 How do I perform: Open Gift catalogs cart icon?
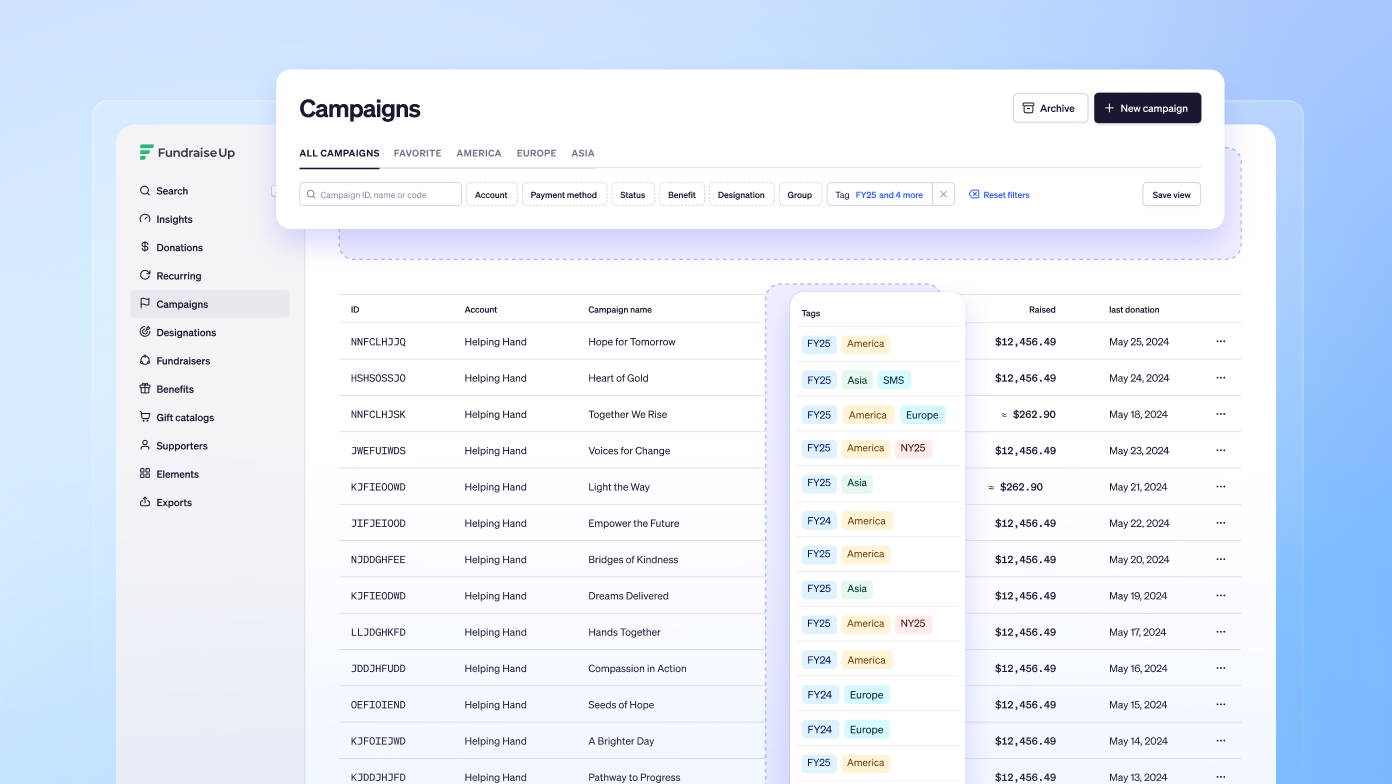[x=145, y=417]
